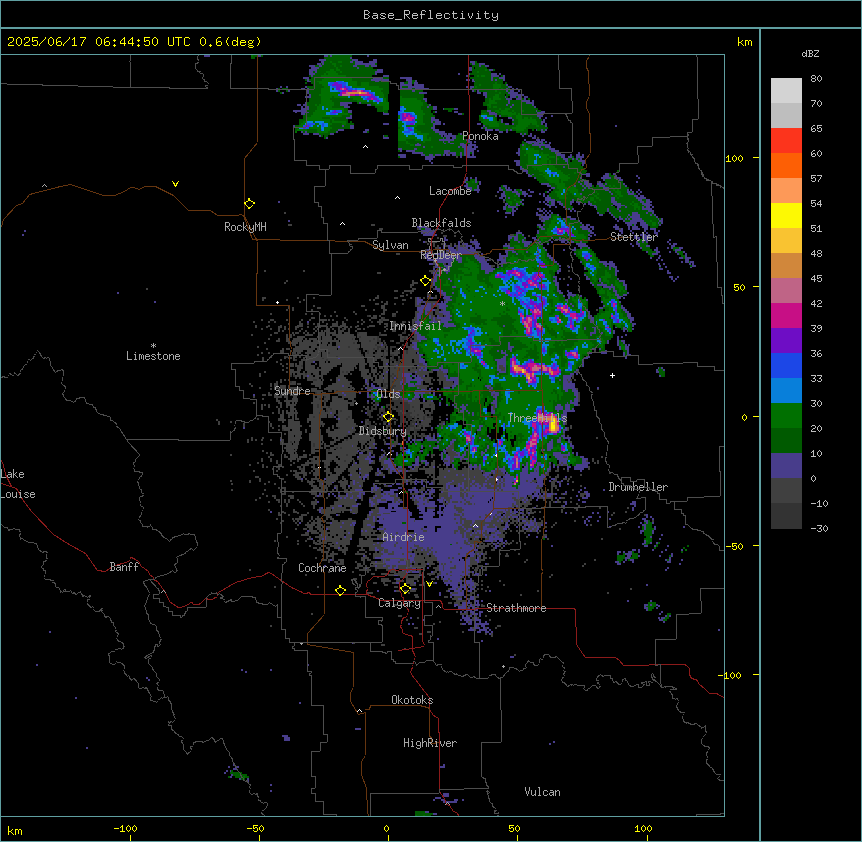This screenshot has width=862, height=842.
Task: Click the yellow v marker northwest of RockyMH
Action: (175, 184)
